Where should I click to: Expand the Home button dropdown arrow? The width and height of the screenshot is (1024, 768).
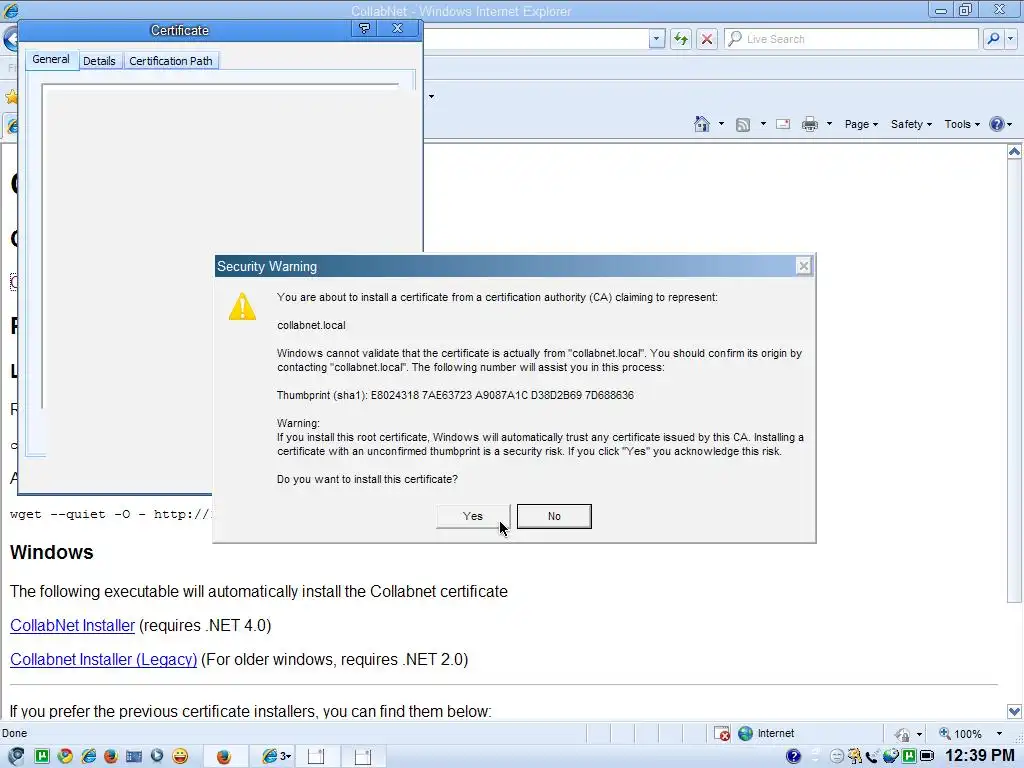(721, 124)
